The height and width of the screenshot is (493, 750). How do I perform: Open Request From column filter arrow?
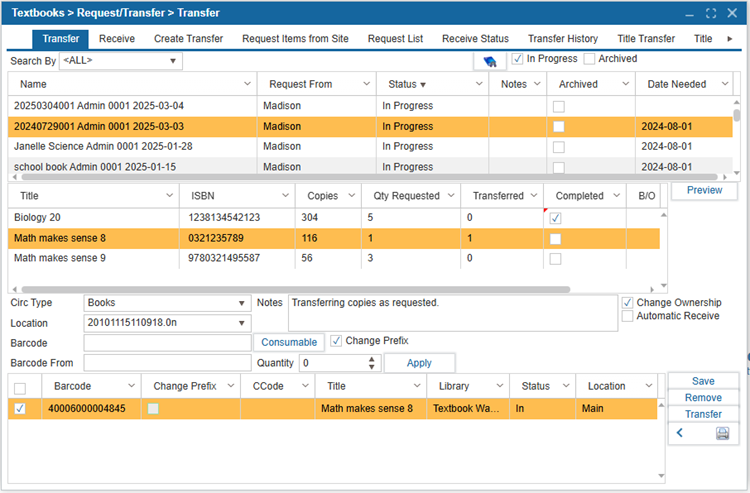click(x=366, y=84)
